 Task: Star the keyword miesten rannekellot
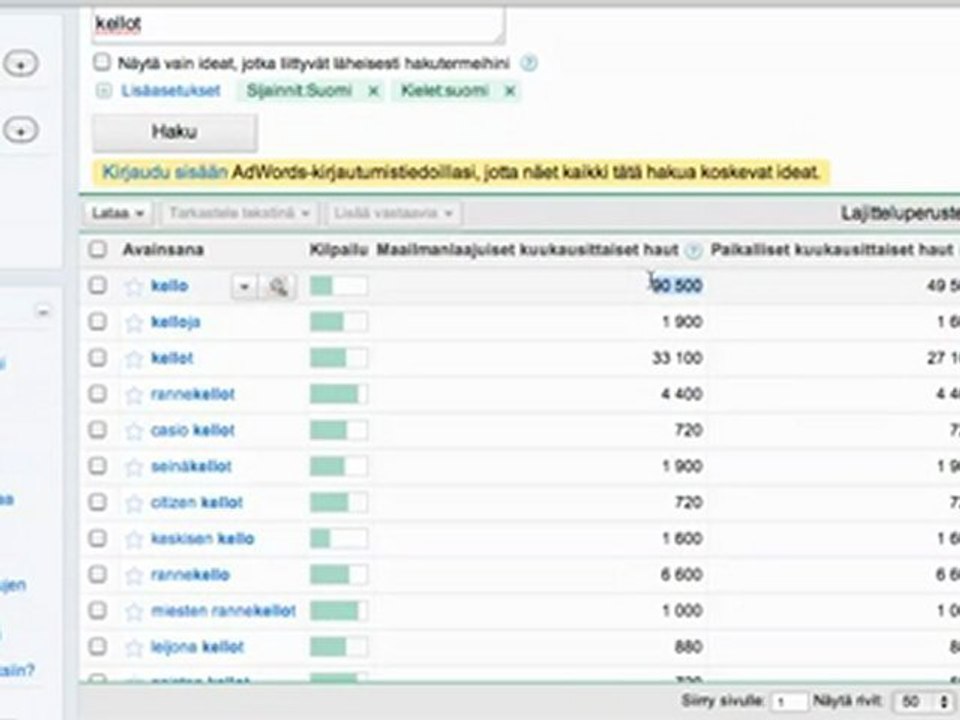tap(133, 612)
